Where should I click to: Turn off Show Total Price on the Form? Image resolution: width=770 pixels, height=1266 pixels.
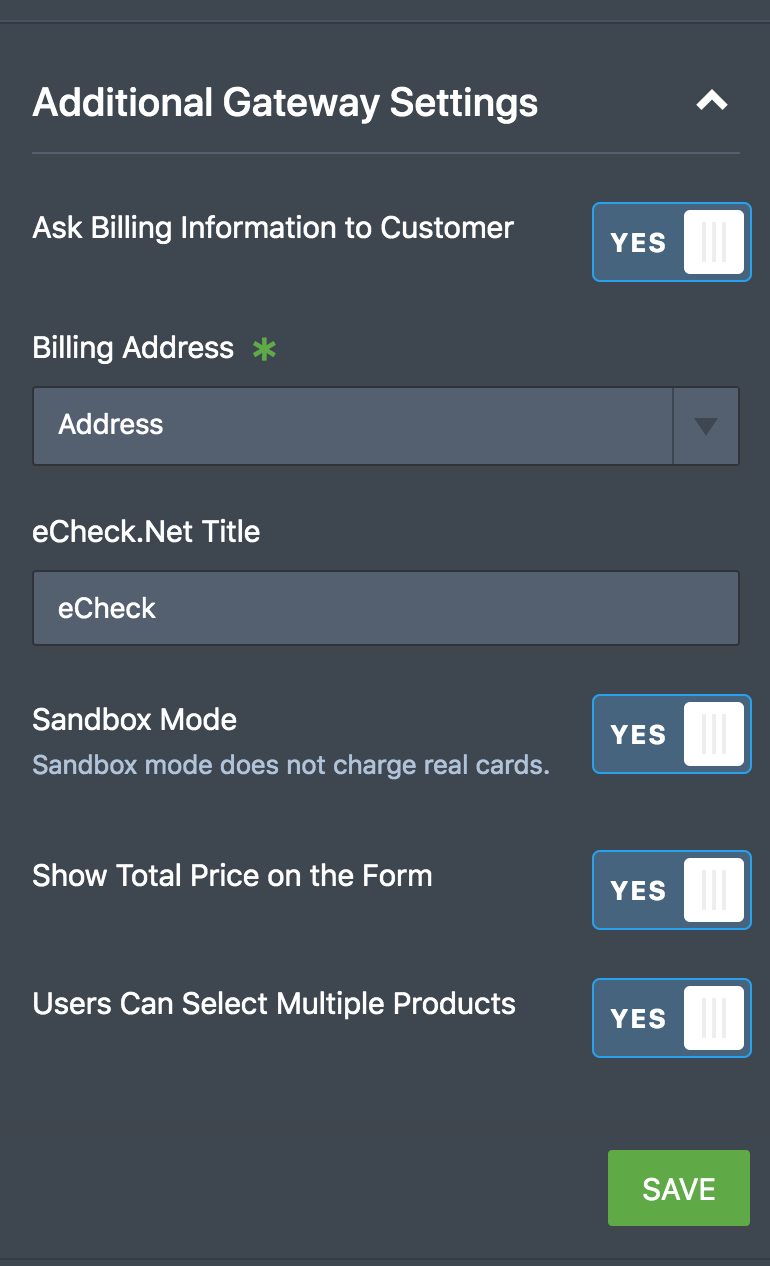point(672,890)
